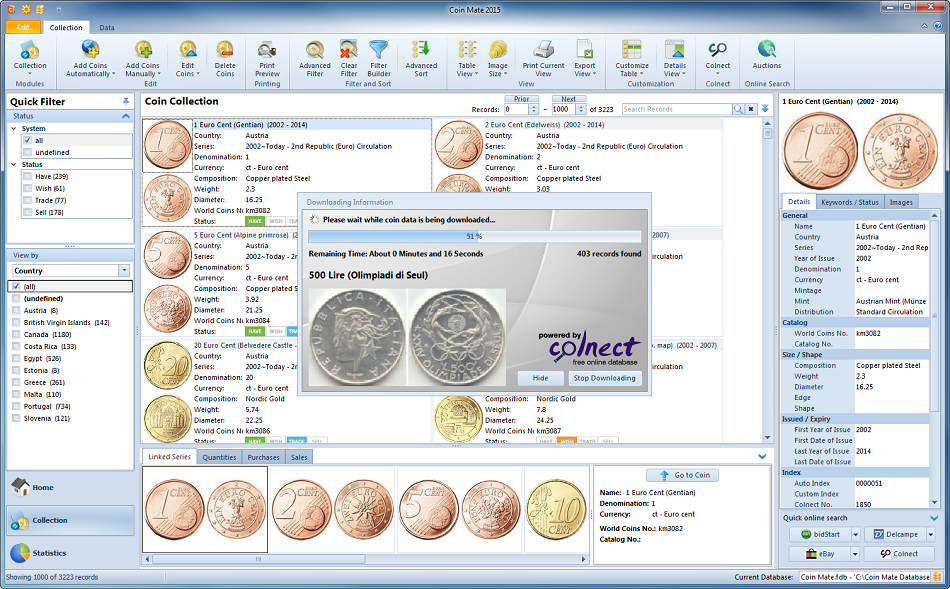Select the 2 Euro Cent linked series thumbnail
Screen dimensions: 950x589
pos(331,508)
